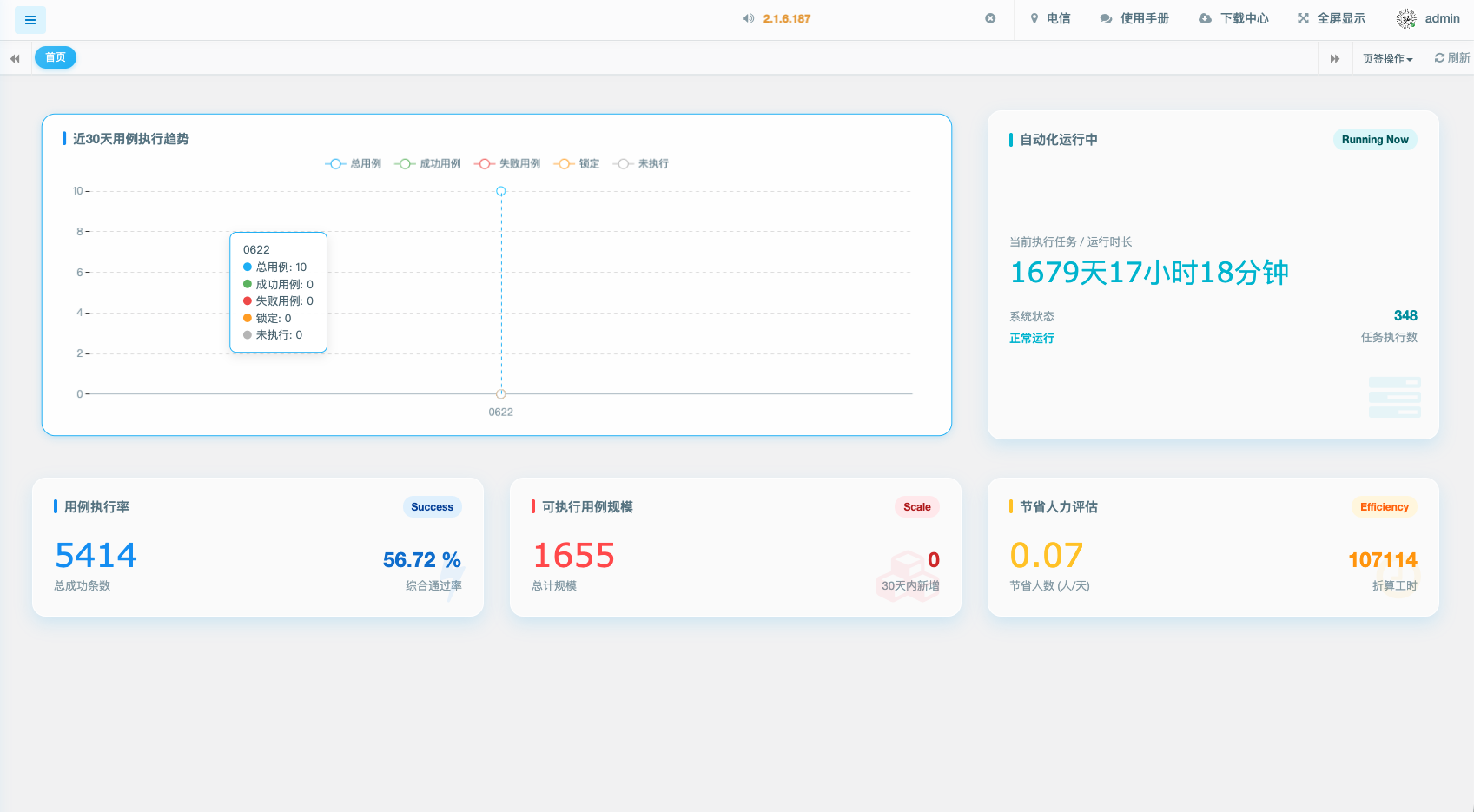Open 使用手册 from the top bar
This screenshot has width=1474, height=812.
[x=1134, y=18]
